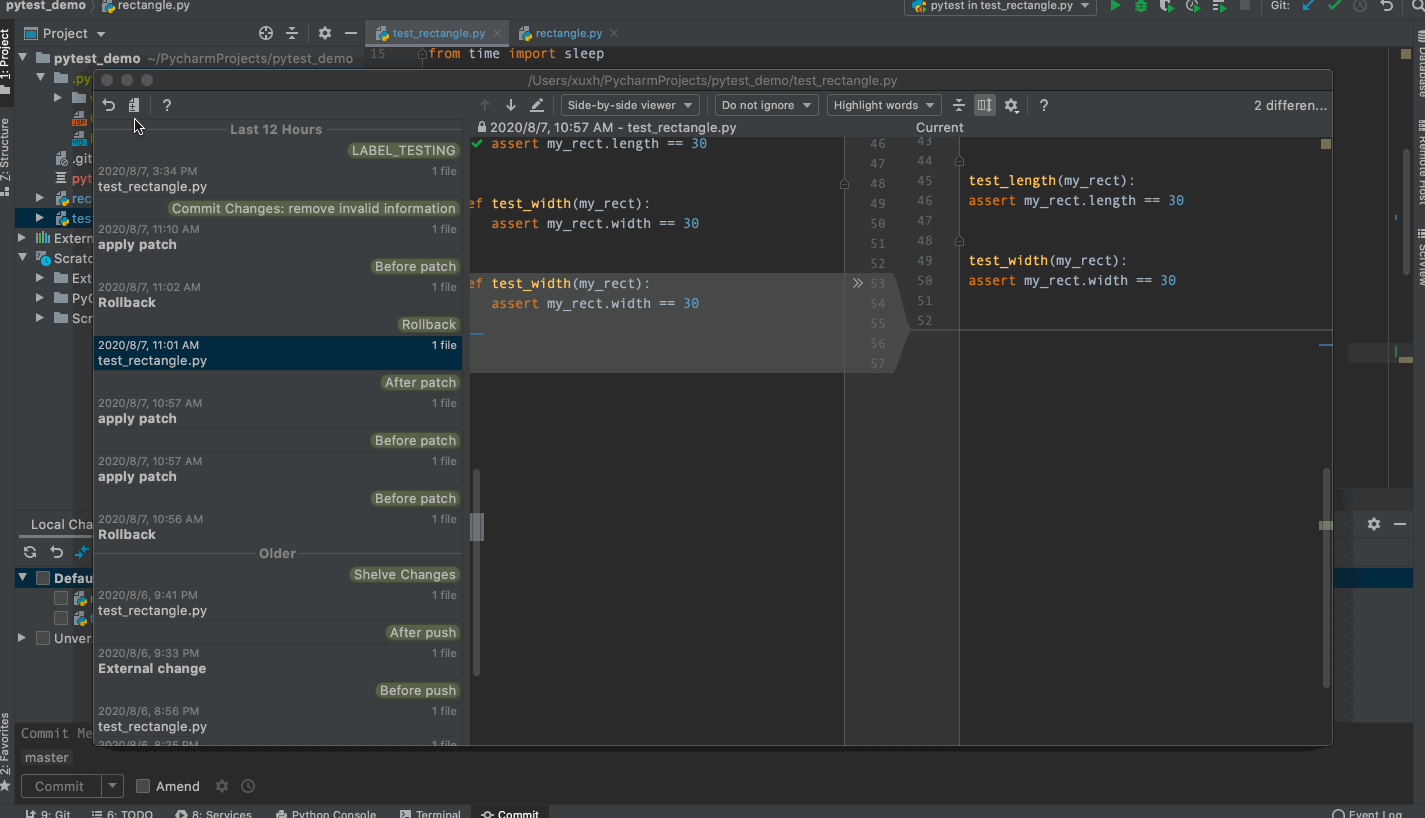The image size is (1425, 818).
Task: Open 1: Project side tool tab
Action: click(6, 61)
